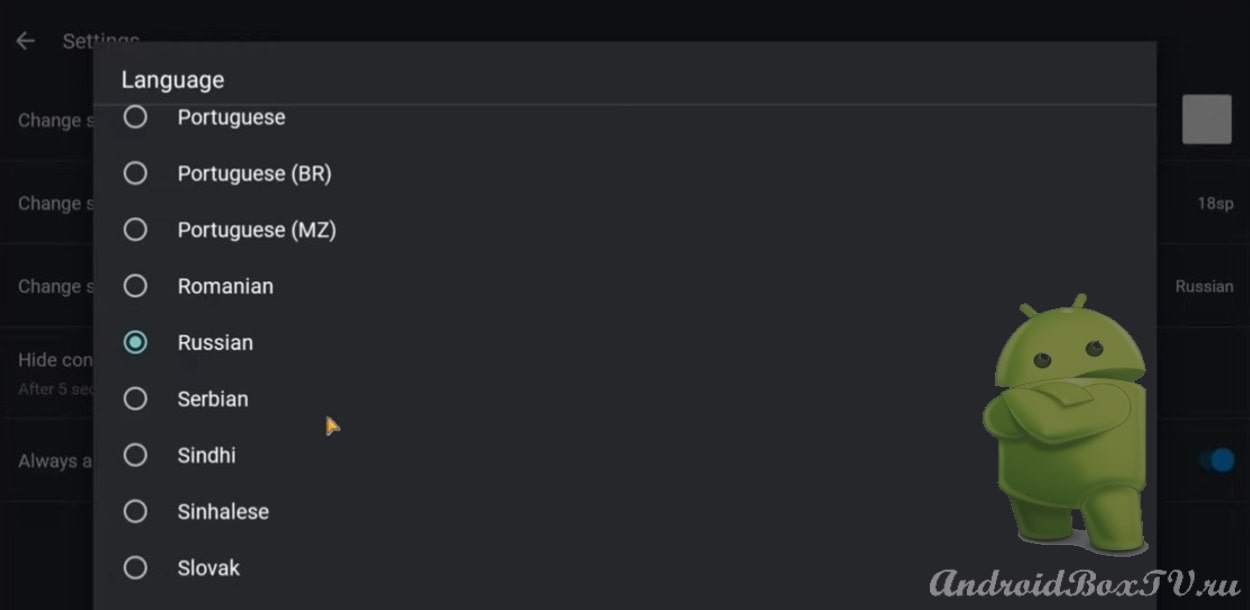This screenshot has height=610, width=1250.
Task: Choose the Sindhi language option
Action: [625, 455]
